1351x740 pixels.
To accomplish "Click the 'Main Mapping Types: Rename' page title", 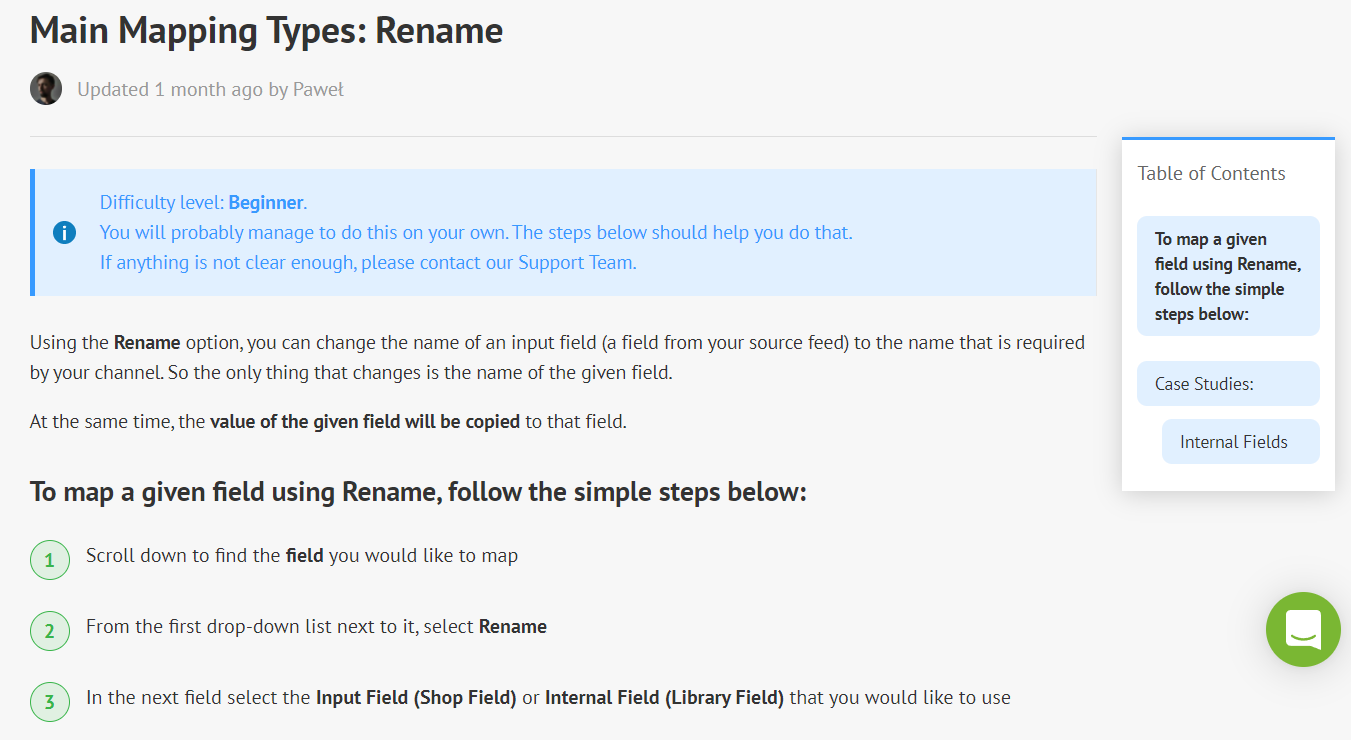I will pos(266,31).
